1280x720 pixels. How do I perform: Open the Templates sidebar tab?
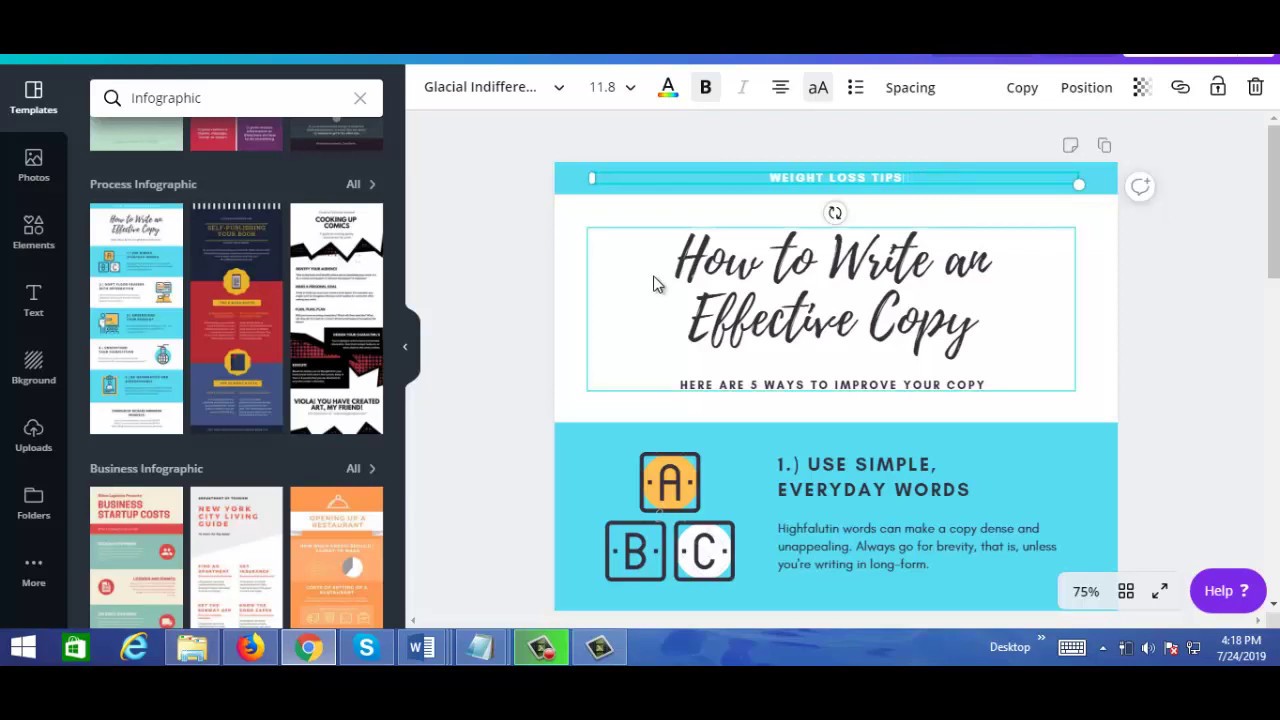[x=33, y=98]
